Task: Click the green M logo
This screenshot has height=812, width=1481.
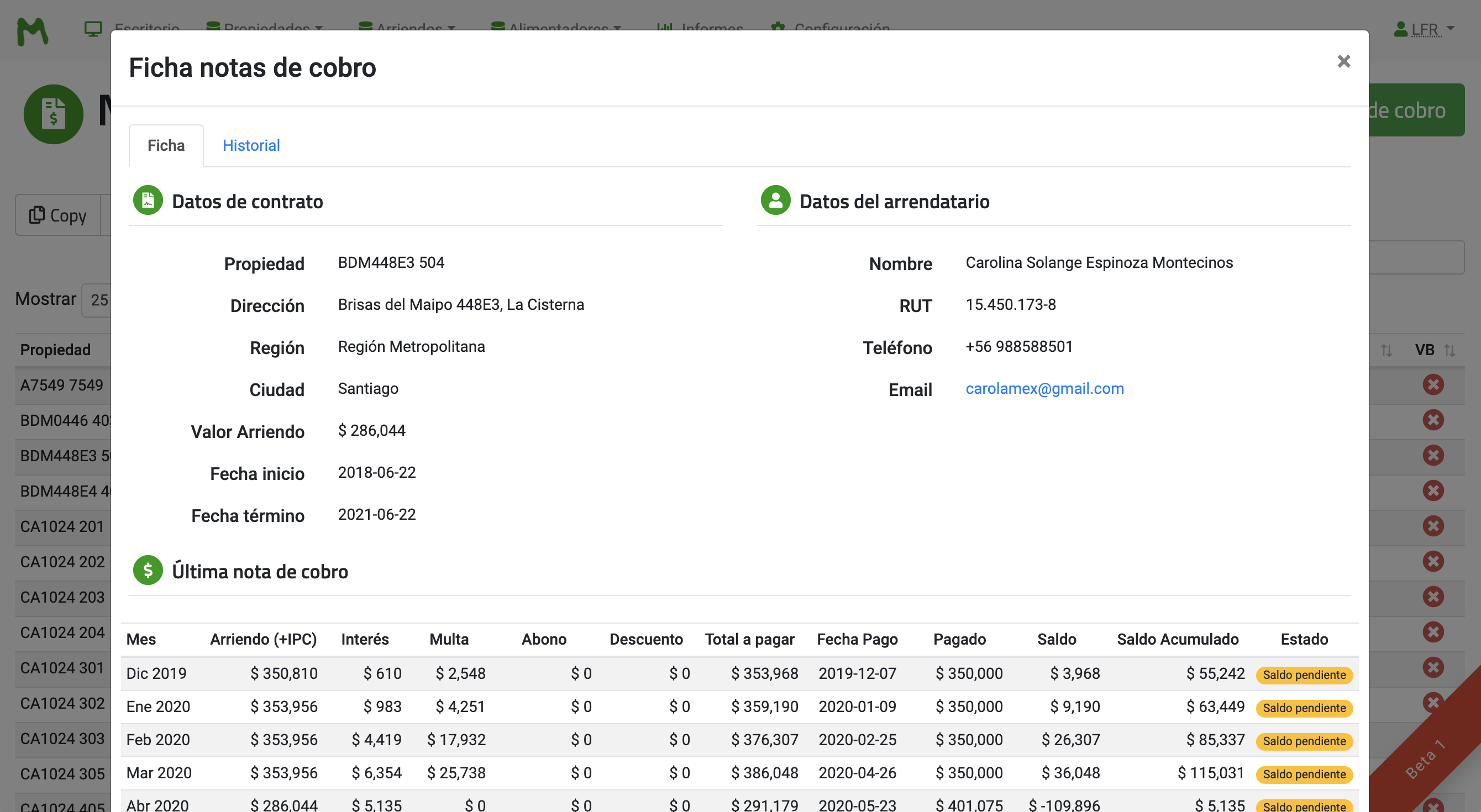Action: point(32,31)
